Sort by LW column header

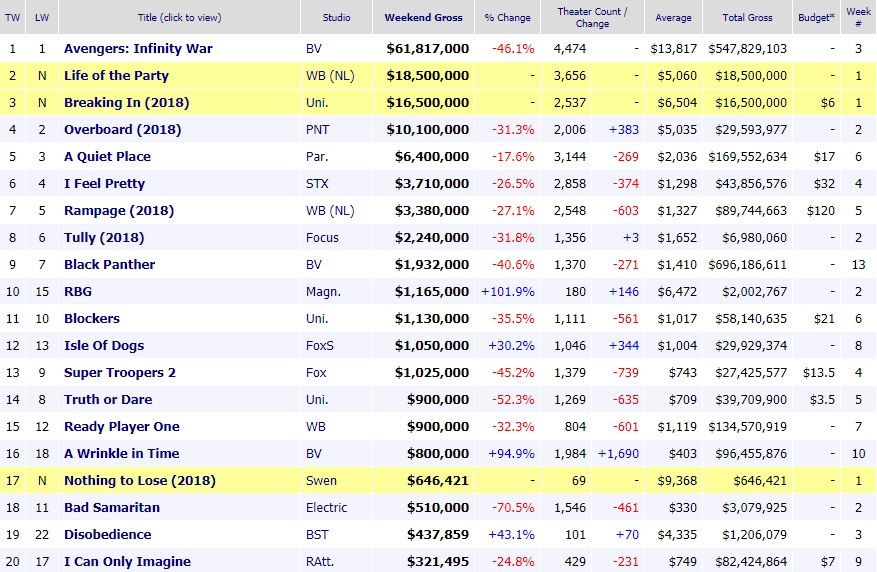42,17
